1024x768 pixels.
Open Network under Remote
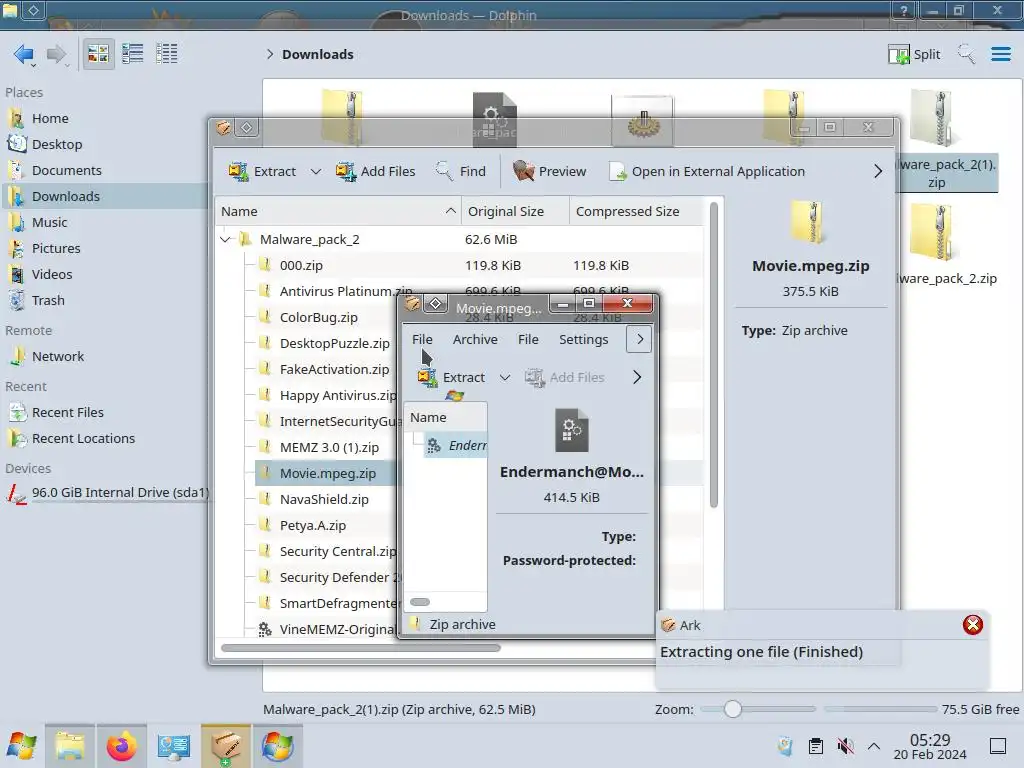tap(57, 357)
